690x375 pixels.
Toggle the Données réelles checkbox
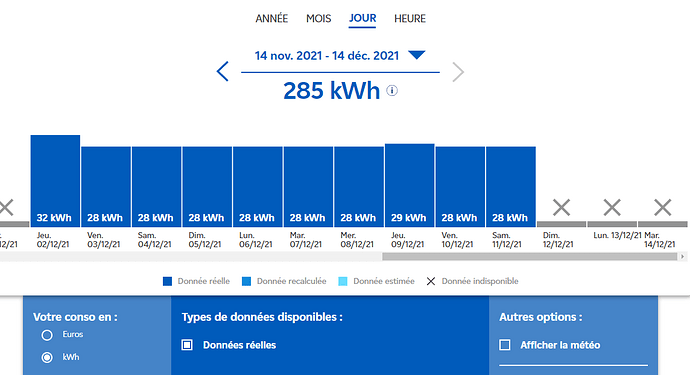coord(187,345)
